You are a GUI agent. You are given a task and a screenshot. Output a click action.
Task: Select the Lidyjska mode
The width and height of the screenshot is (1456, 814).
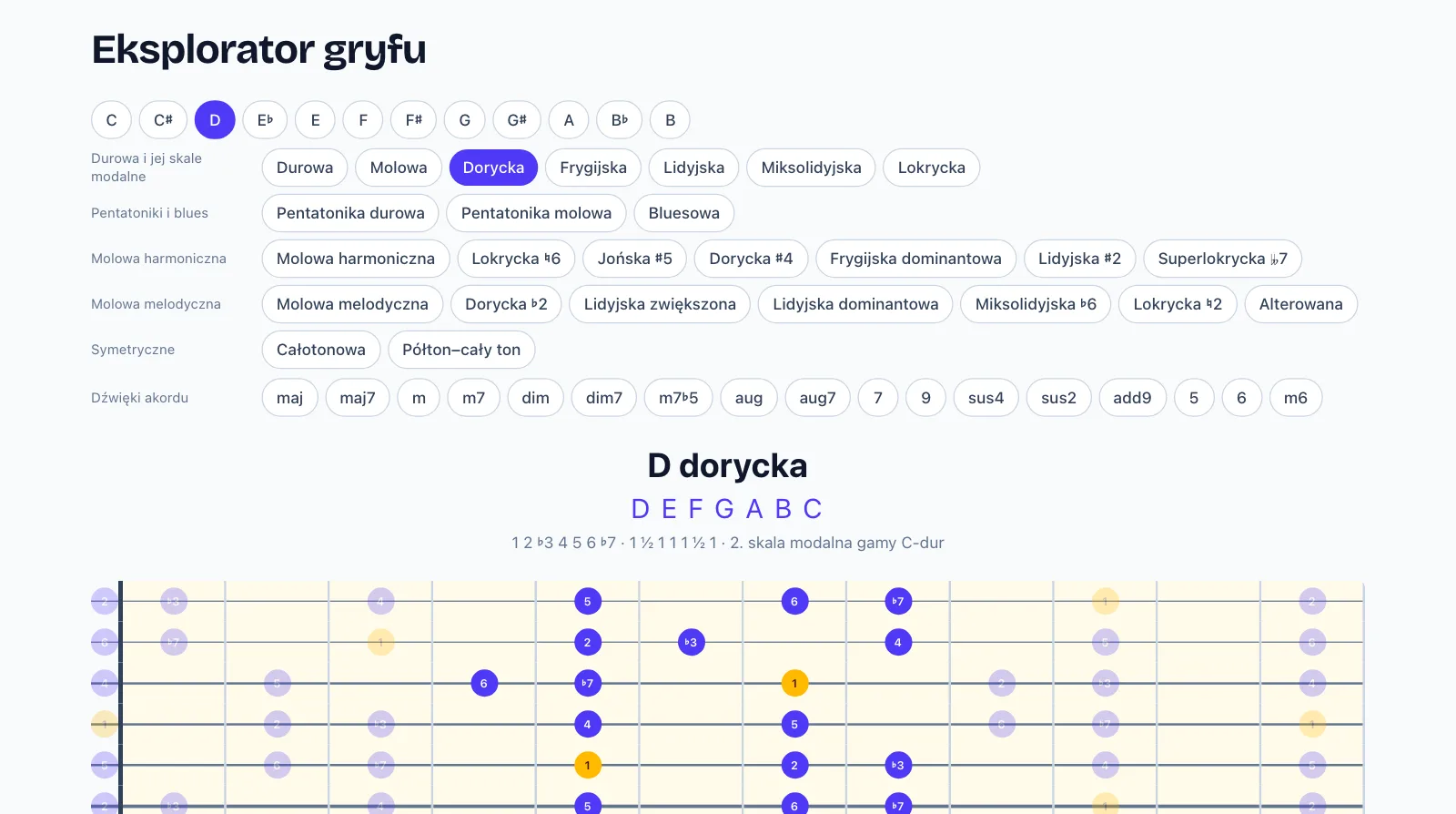[693, 168]
